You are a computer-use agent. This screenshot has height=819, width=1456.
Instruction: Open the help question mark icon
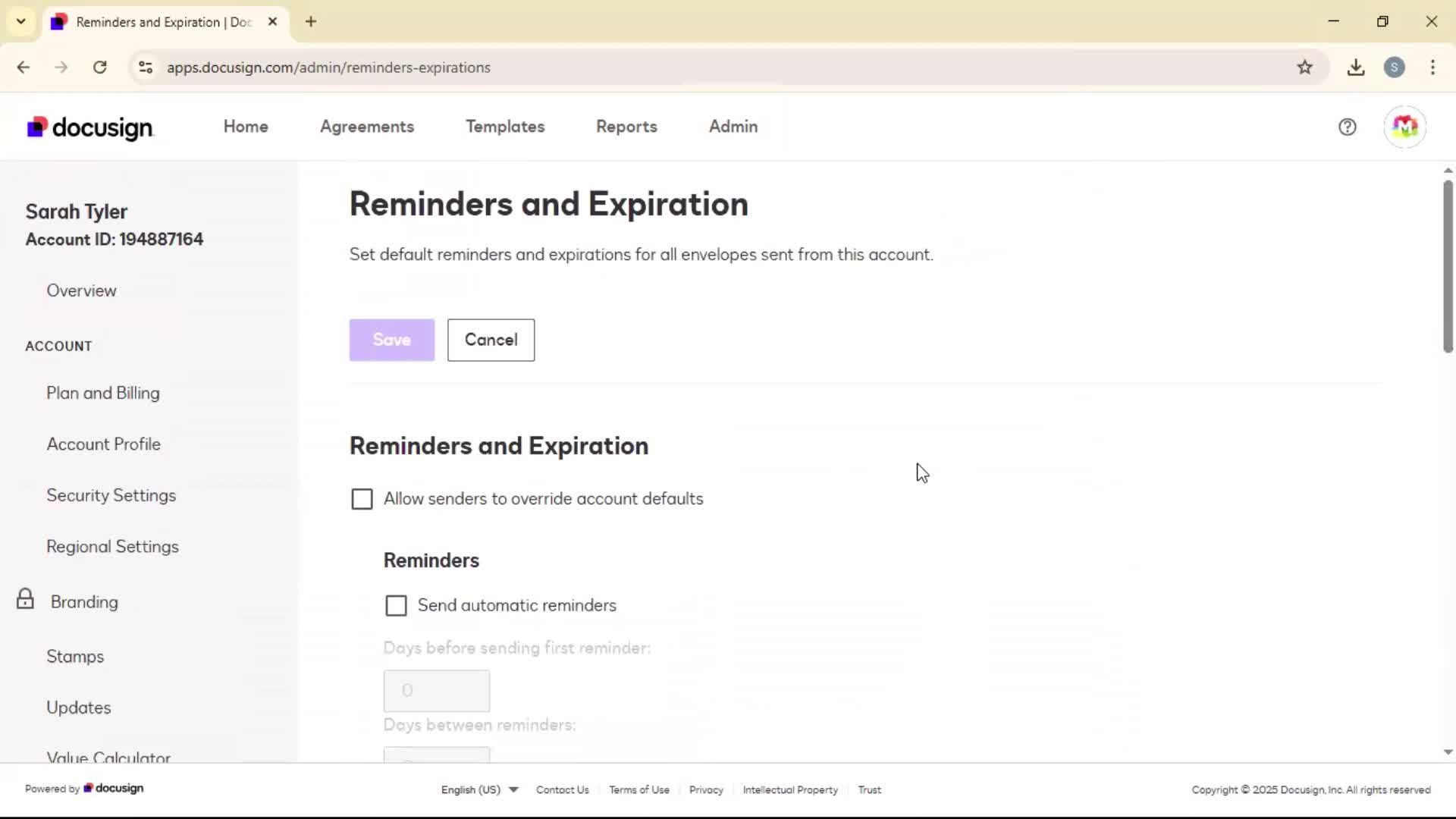pyautogui.click(x=1347, y=127)
